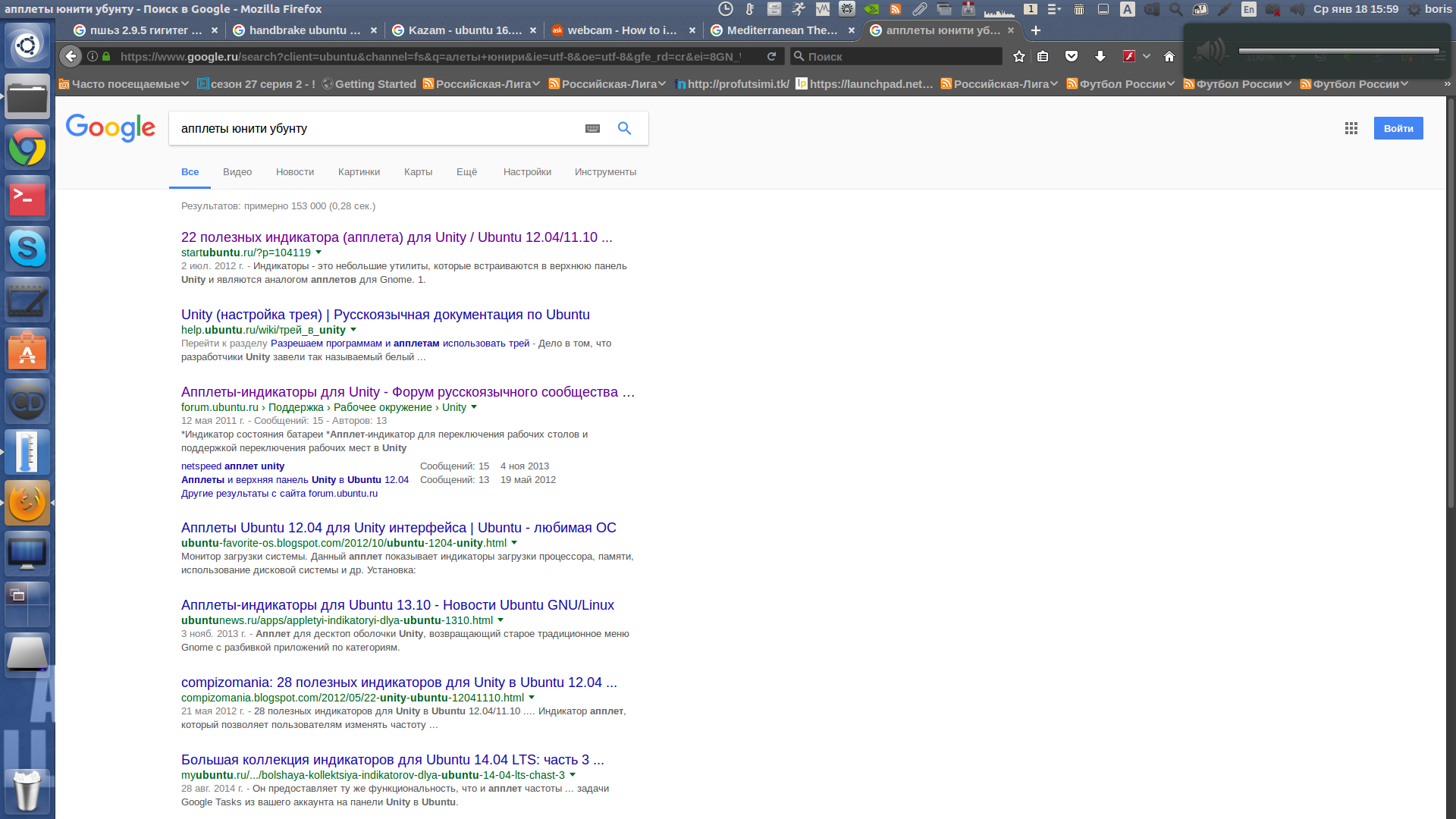This screenshot has height=819, width=1456.
Task: Click the home page icon
Action: pyautogui.click(x=1169, y=57)
